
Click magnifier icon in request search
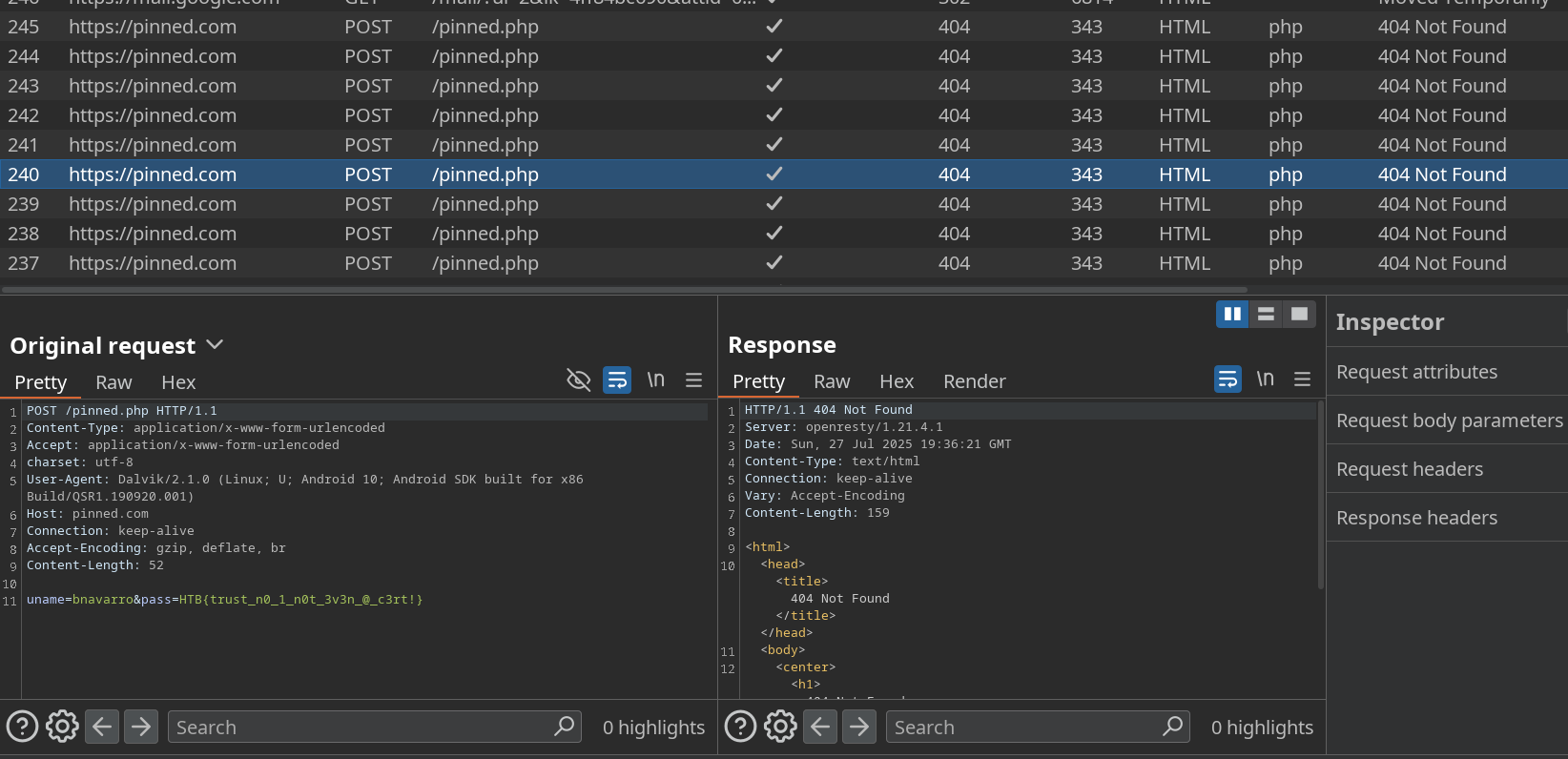[565, 726]
